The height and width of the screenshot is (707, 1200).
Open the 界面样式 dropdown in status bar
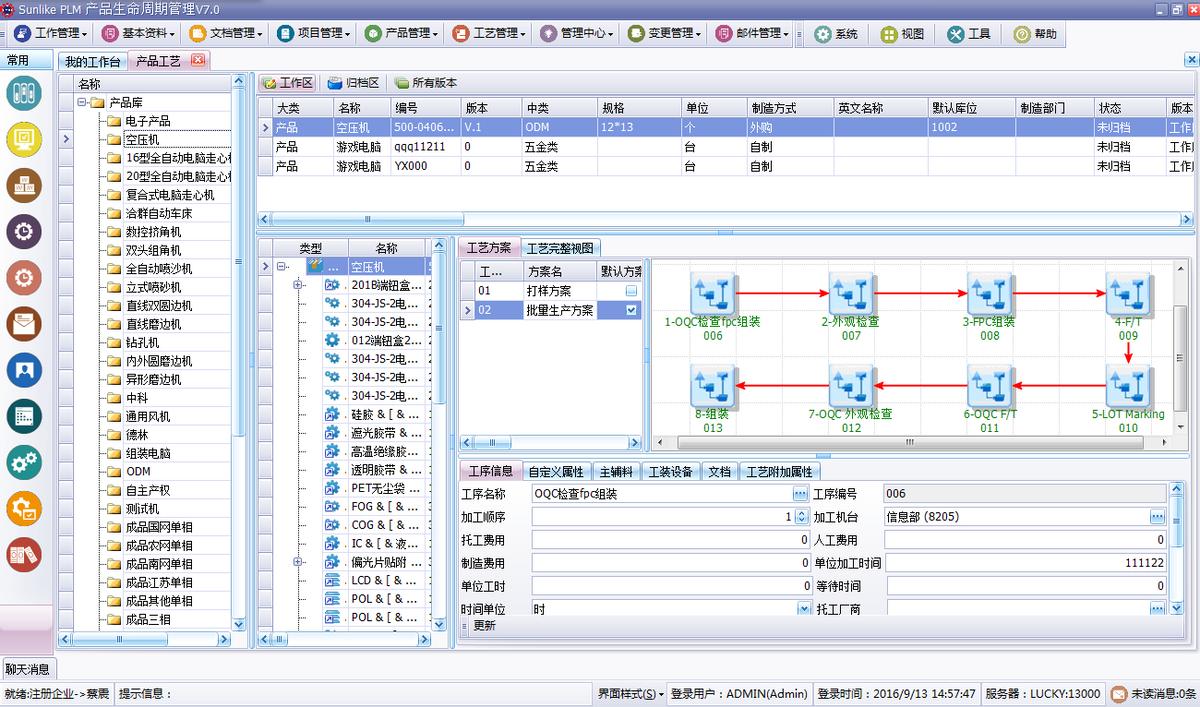point(631,693)
